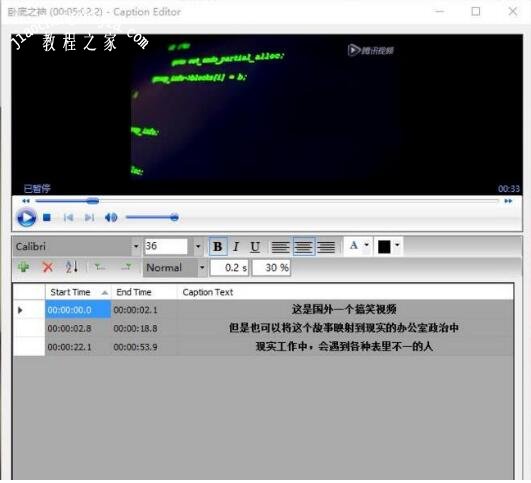Align caption text left
Image resolution: width=531 pixels, height=483 pixels.
click(x=280, y=247)
